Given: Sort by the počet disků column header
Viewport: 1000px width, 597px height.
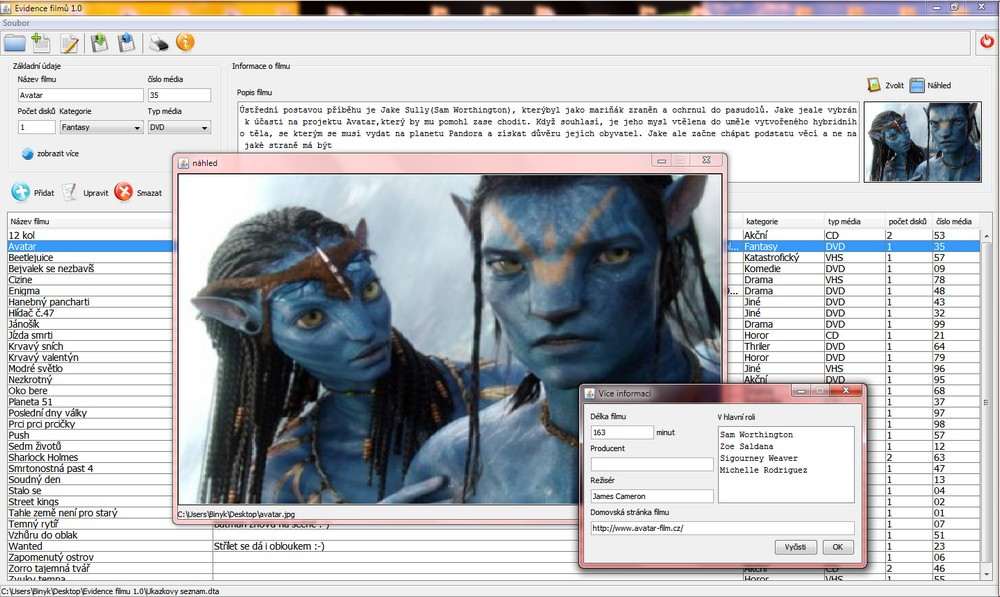Looking at the screenshot, I should 908,221.
